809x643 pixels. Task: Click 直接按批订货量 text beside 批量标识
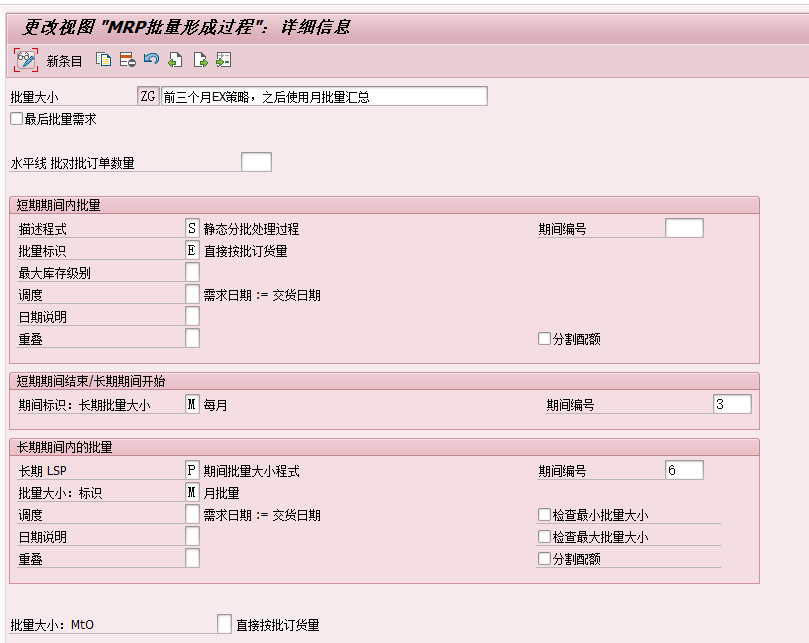[246, 251]
